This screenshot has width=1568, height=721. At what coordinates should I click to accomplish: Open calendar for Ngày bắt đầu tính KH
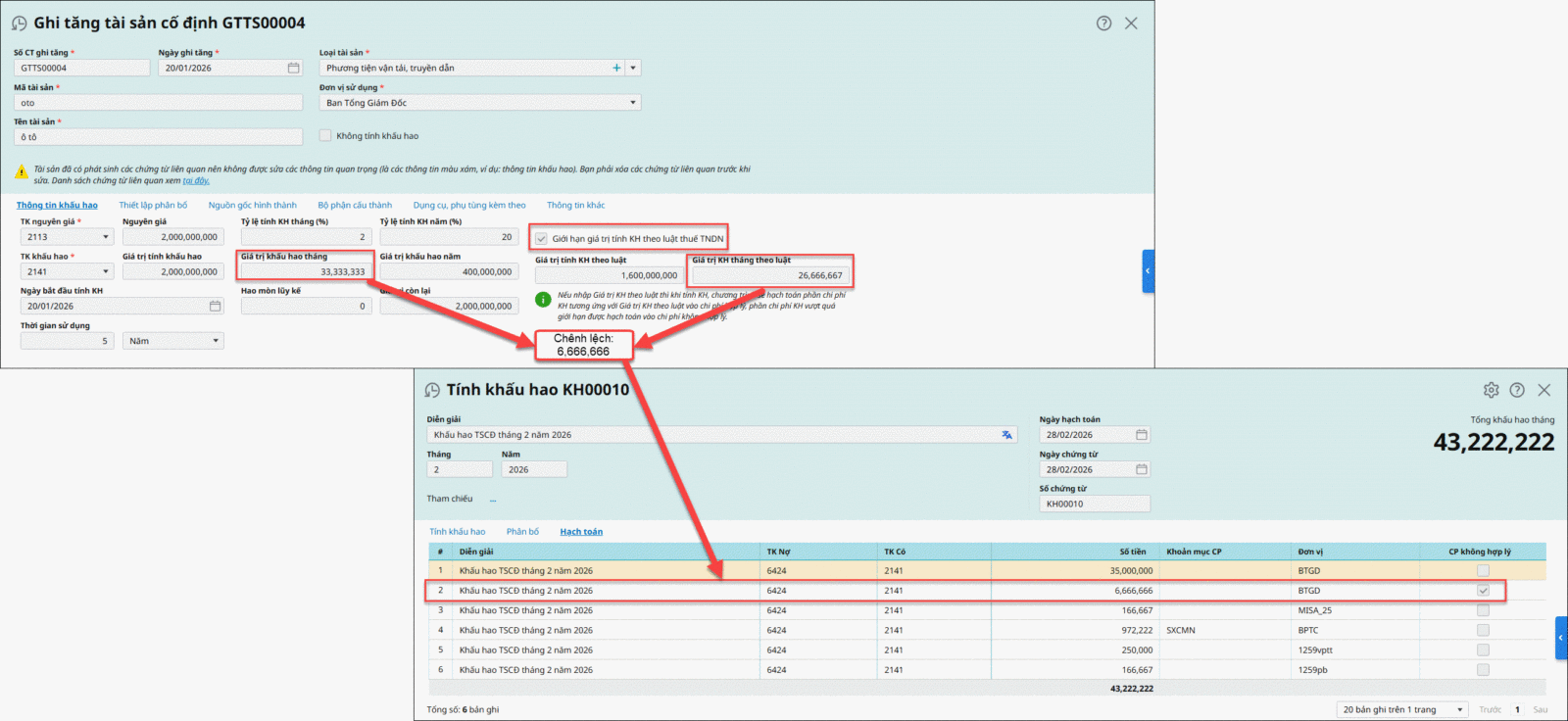pyautogui.click(x=215, y=307)
